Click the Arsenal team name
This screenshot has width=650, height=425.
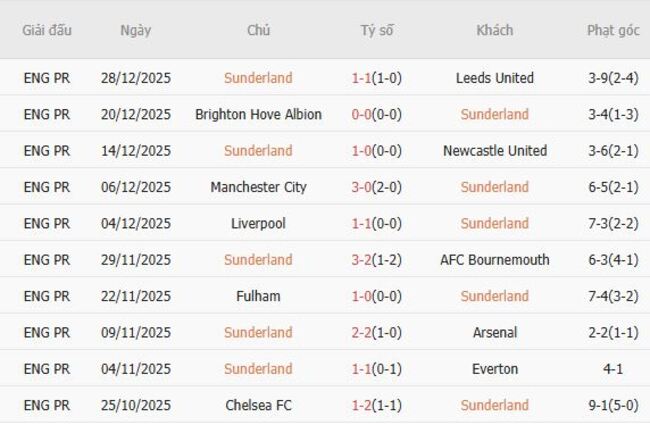[494, 332]
